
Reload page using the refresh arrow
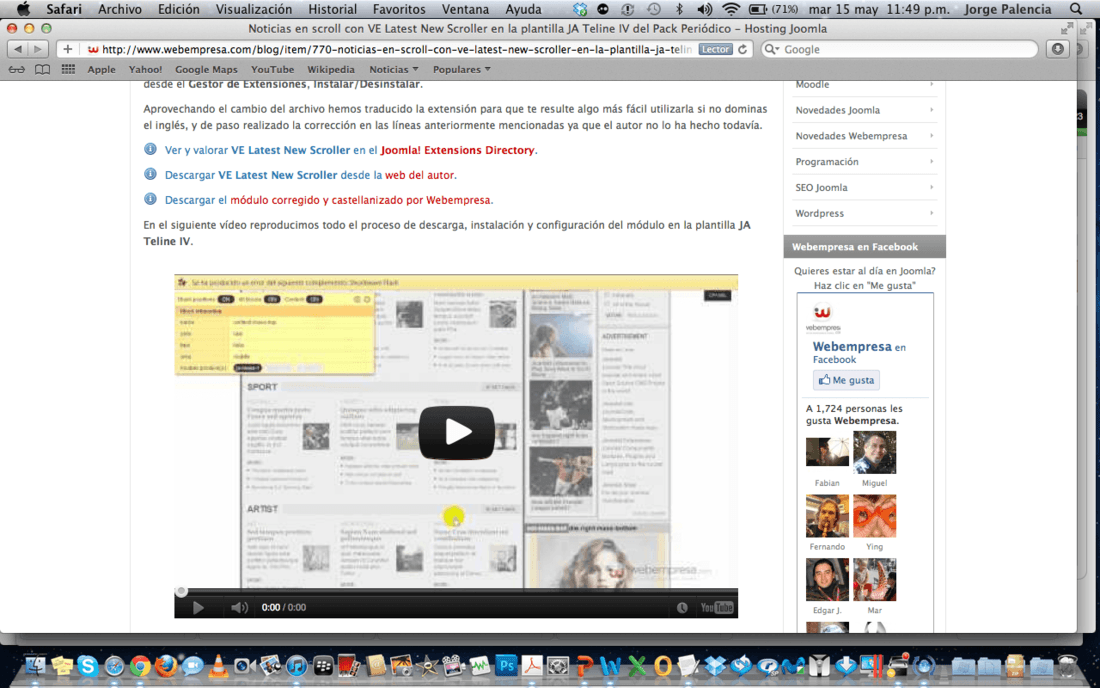coord(742,49)
